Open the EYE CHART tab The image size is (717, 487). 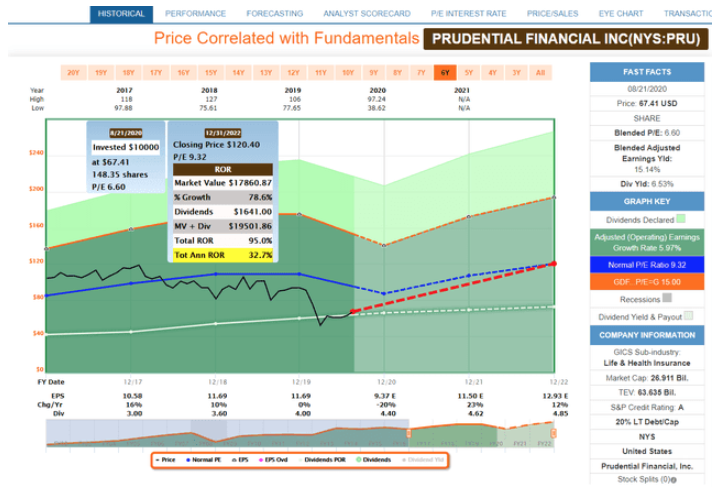(x=621, y=14)
